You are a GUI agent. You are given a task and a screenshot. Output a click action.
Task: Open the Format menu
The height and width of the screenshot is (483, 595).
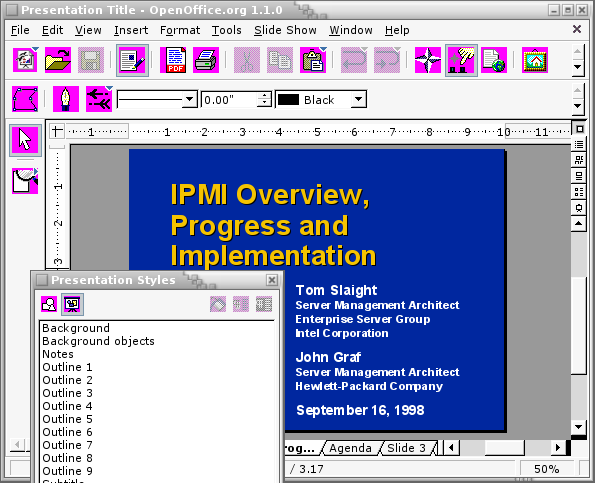point(180,30)
